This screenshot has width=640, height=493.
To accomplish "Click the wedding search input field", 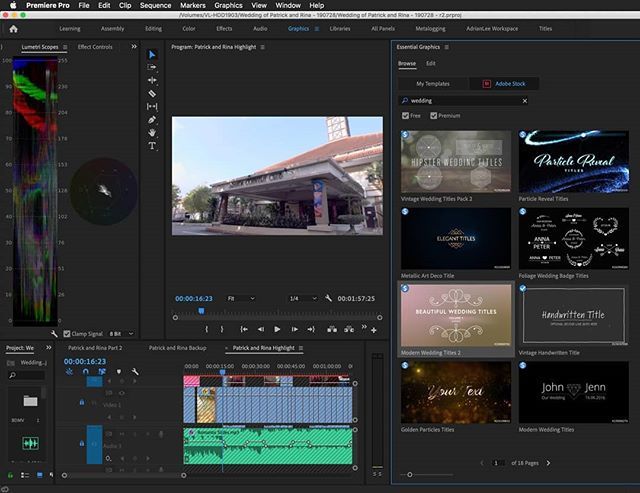I will coord(463,101).
